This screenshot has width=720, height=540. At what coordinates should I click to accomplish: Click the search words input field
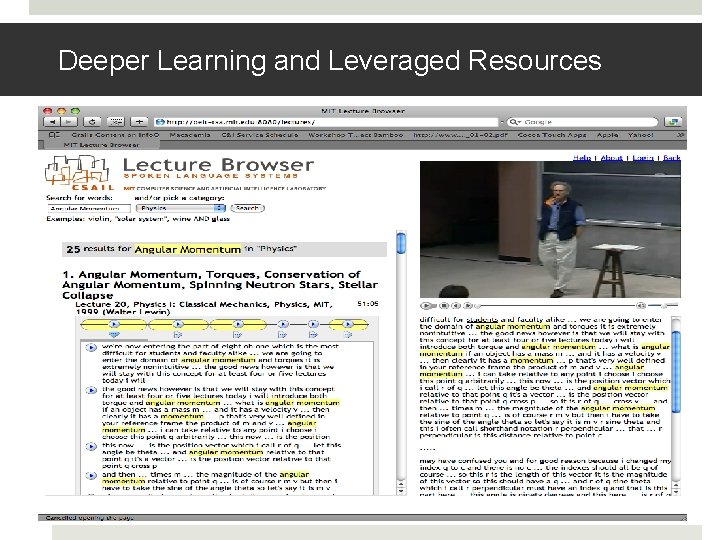pyautogui.click(x=89, y=208)
